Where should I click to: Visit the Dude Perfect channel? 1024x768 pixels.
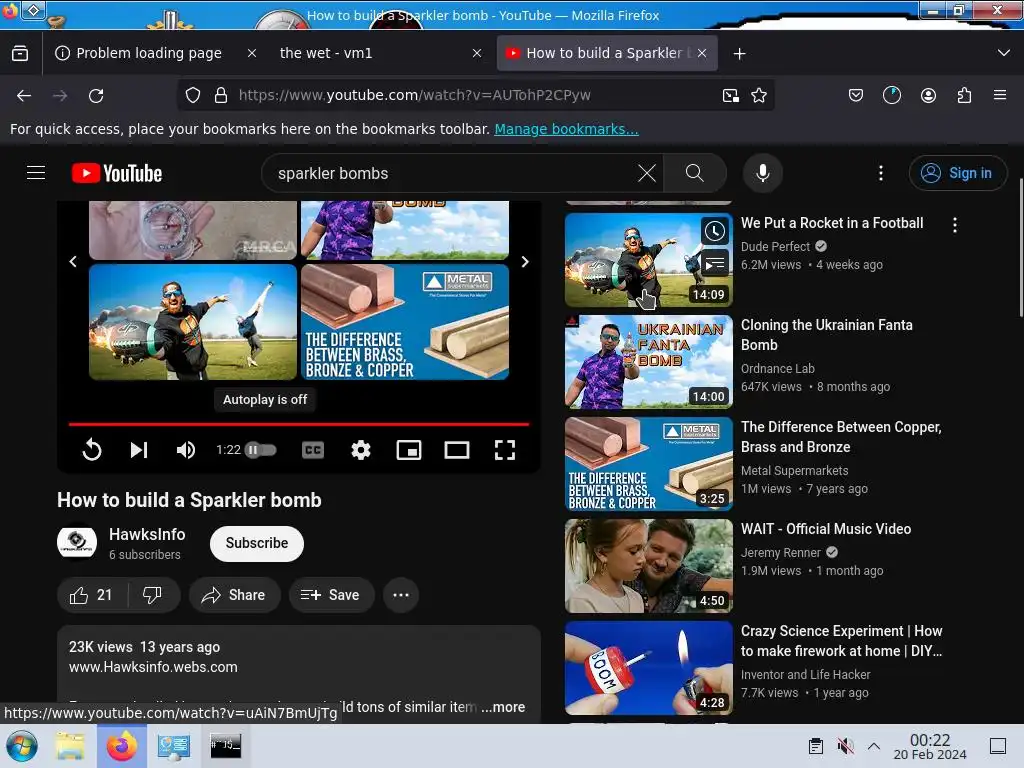[x=775, y=247]
